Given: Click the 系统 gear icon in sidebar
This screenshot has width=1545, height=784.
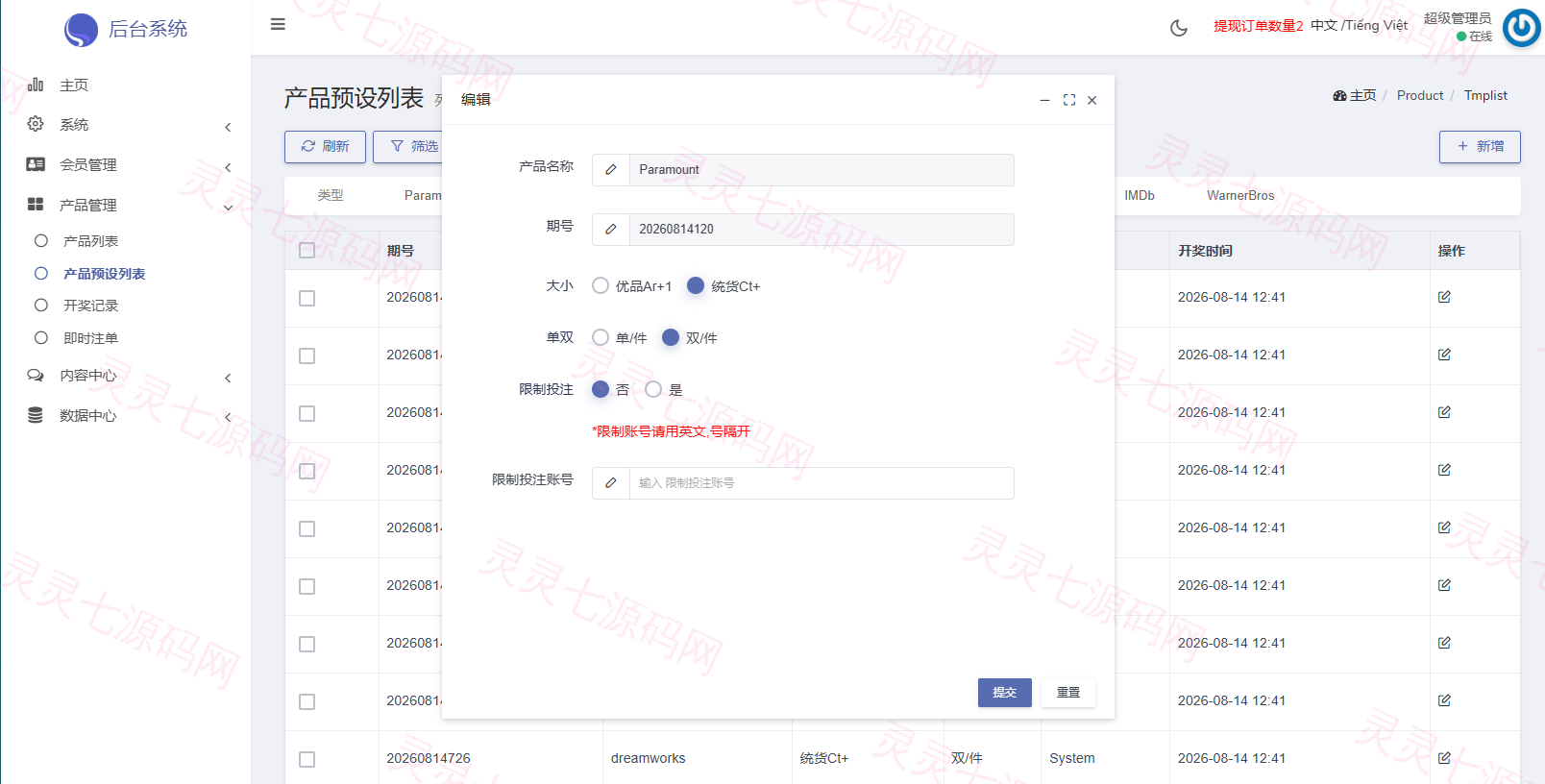Looking at the screenshot, I should (x=36, y=124).
